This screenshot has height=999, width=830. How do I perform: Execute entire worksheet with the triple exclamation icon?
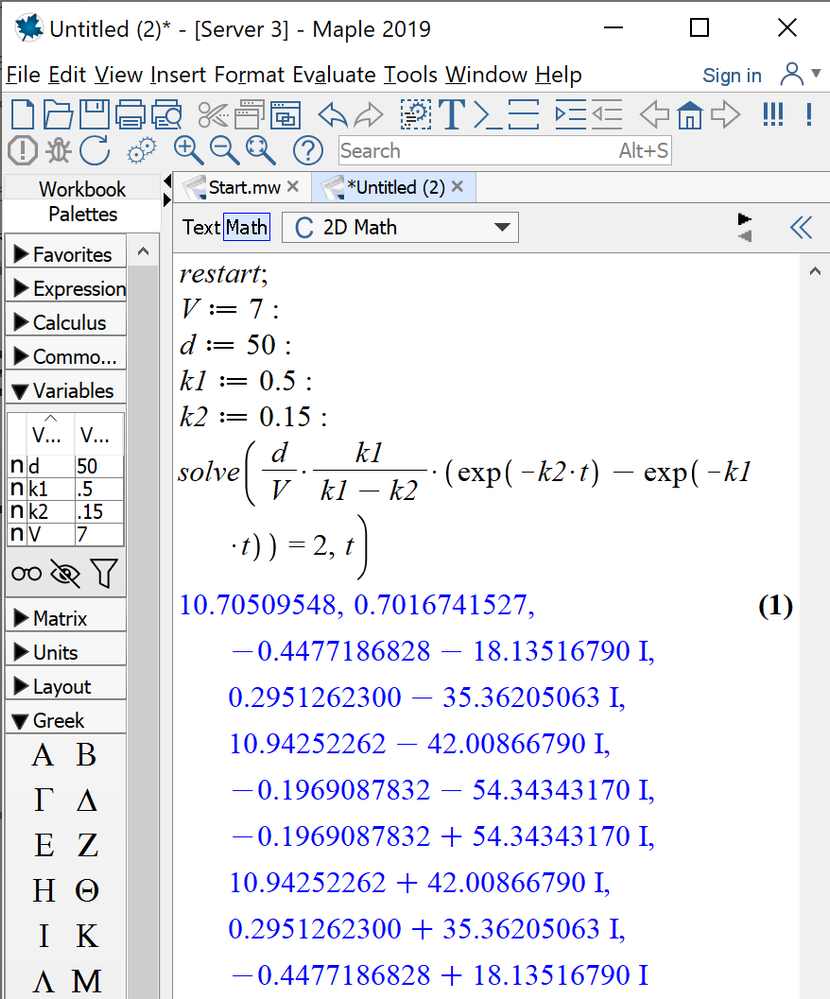click(773, 115)
